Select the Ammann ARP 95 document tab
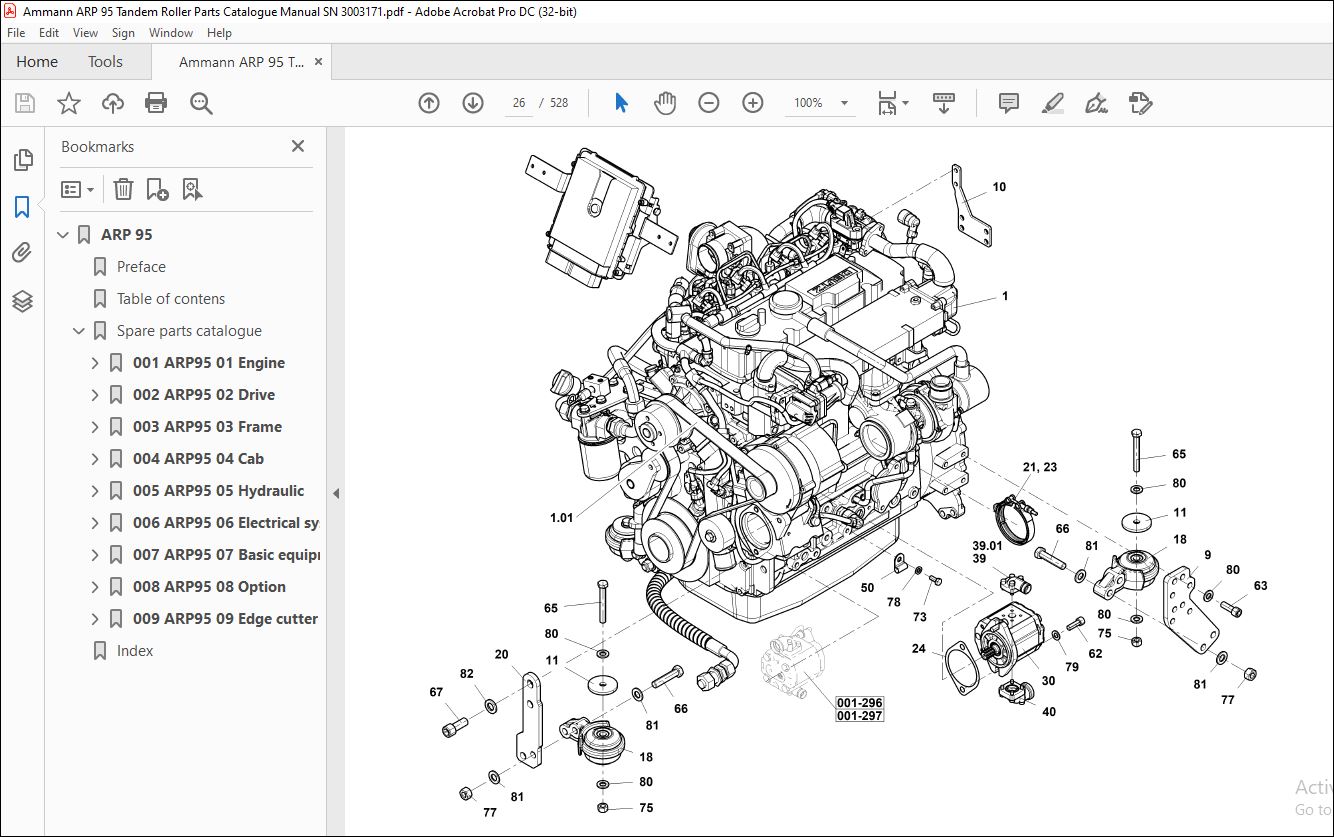 (241, 62)
